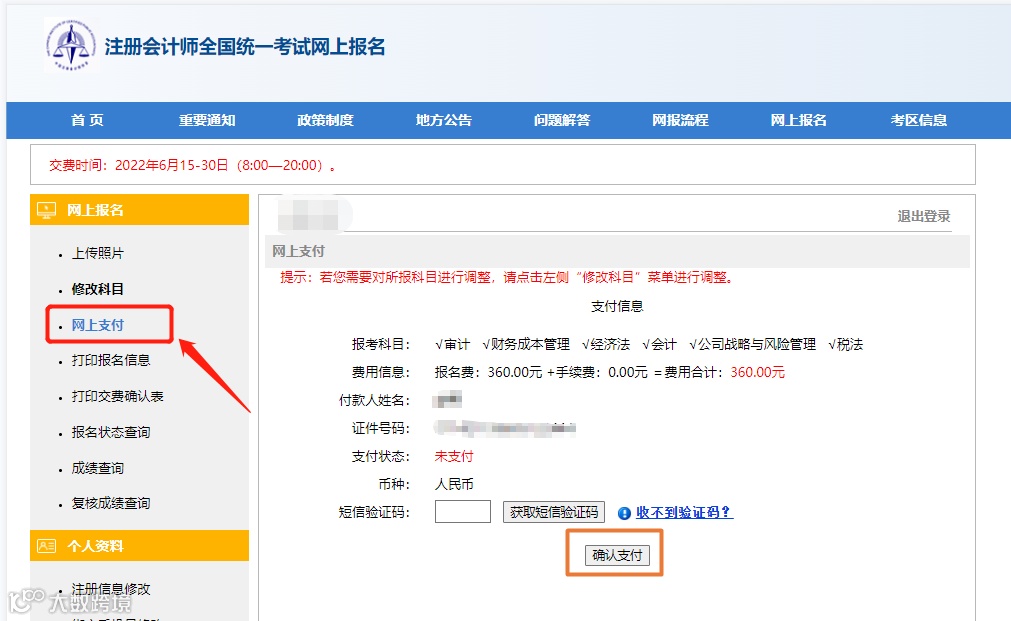The height and width of the screenshot is (621, 1011).
Task: Click the √审计 subject entry
Action: 453,344
